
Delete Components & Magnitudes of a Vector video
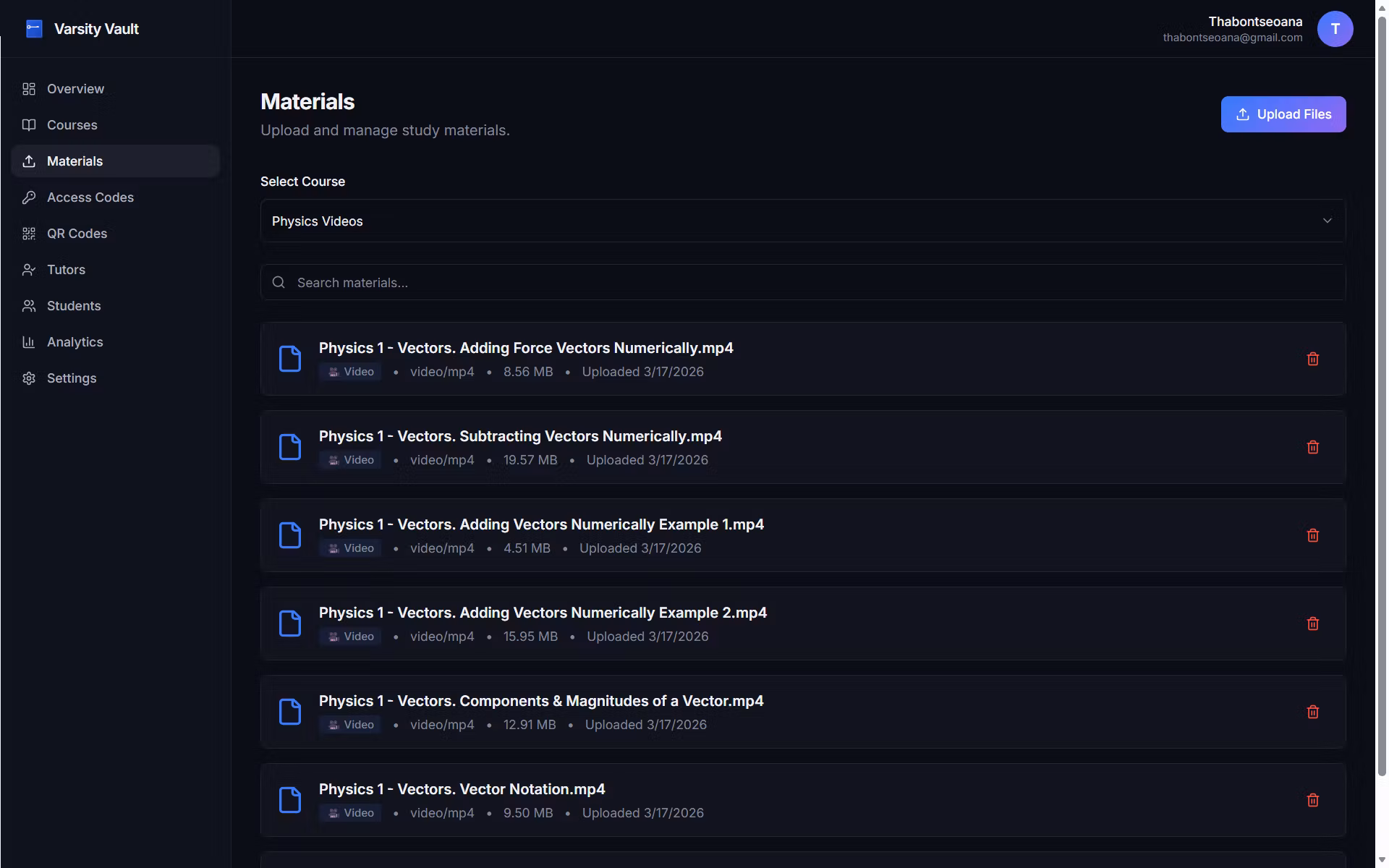1313,712
